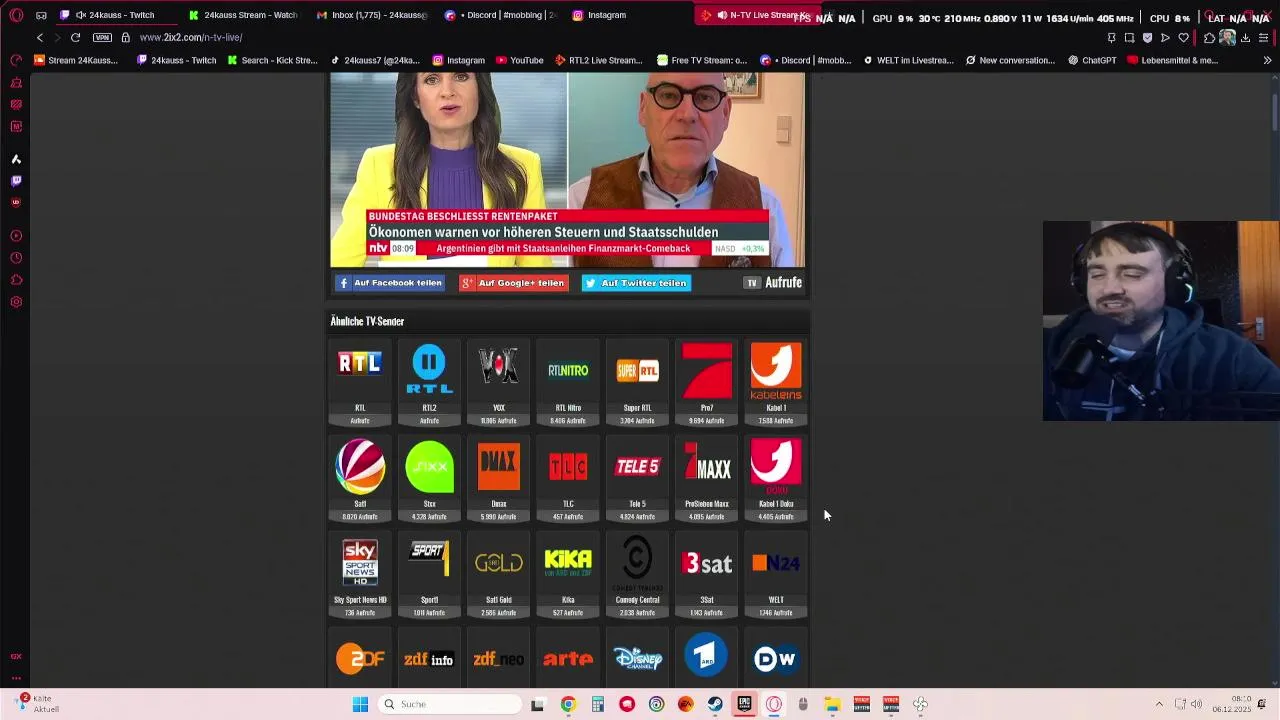
Task: Select the VOX channel logo
Action: [498, 367]
